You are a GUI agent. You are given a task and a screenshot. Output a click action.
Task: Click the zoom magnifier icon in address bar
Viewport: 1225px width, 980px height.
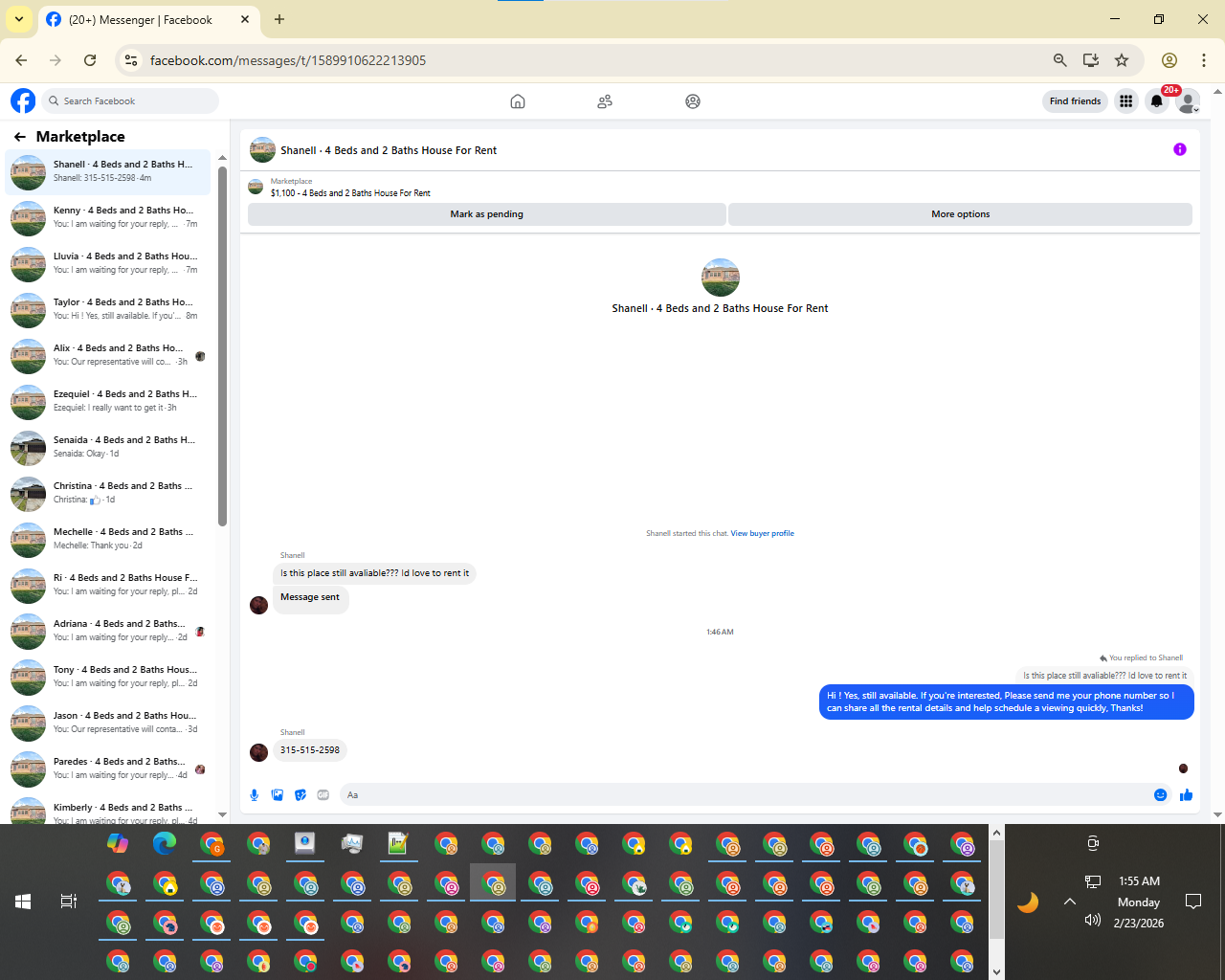click(x=1060, y=60)
